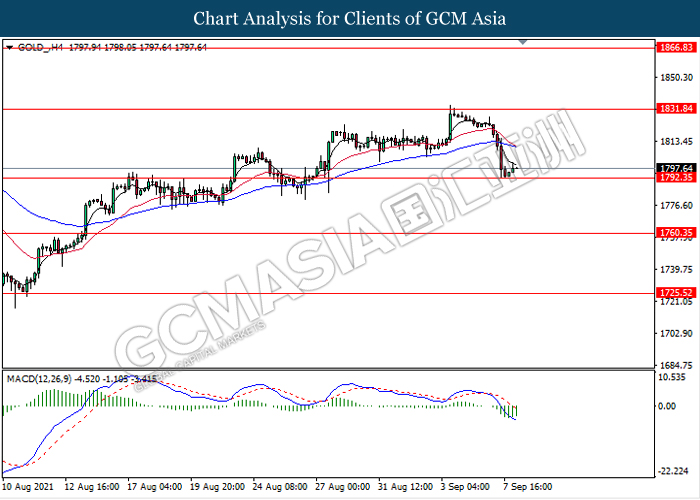Image resolution: width=700 pixels, height=500 pixels.
Task: Click the 1831.84 red price label
Action: (677, 108)
